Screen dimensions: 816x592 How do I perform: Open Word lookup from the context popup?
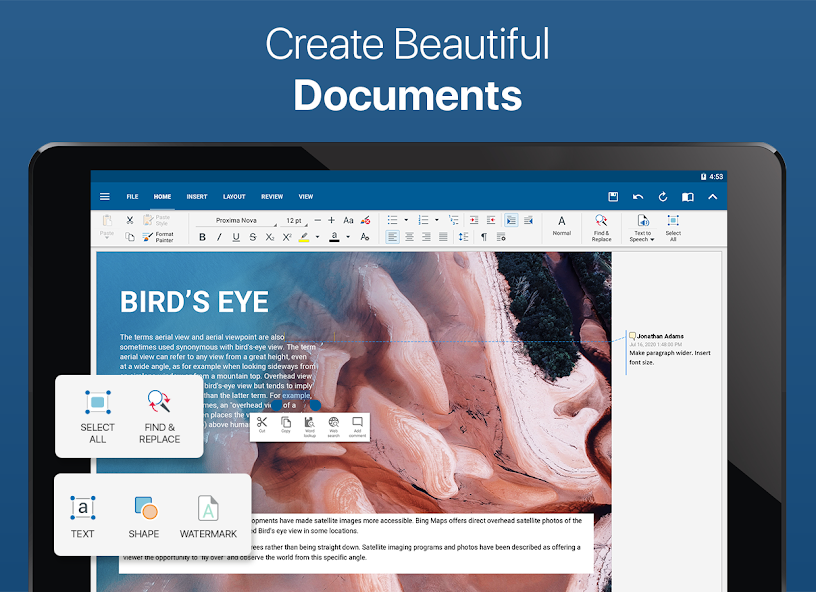click(x=309, y=425)
